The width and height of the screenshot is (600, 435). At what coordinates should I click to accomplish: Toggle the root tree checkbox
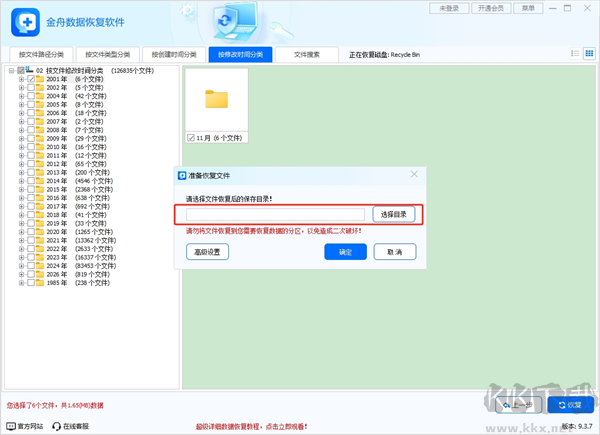21,70
